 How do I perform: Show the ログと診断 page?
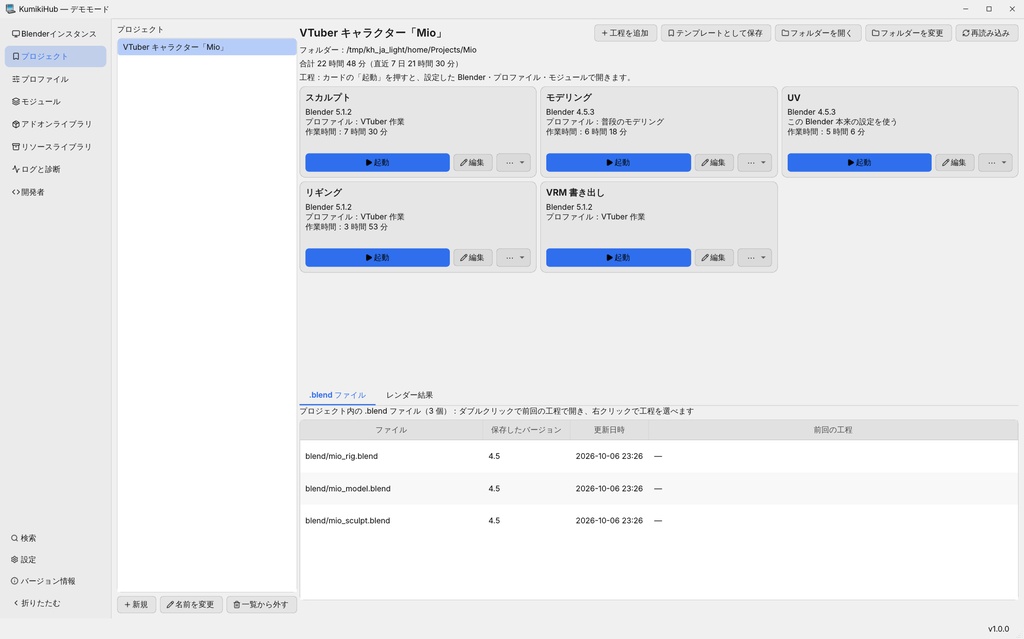pos(55,169)
